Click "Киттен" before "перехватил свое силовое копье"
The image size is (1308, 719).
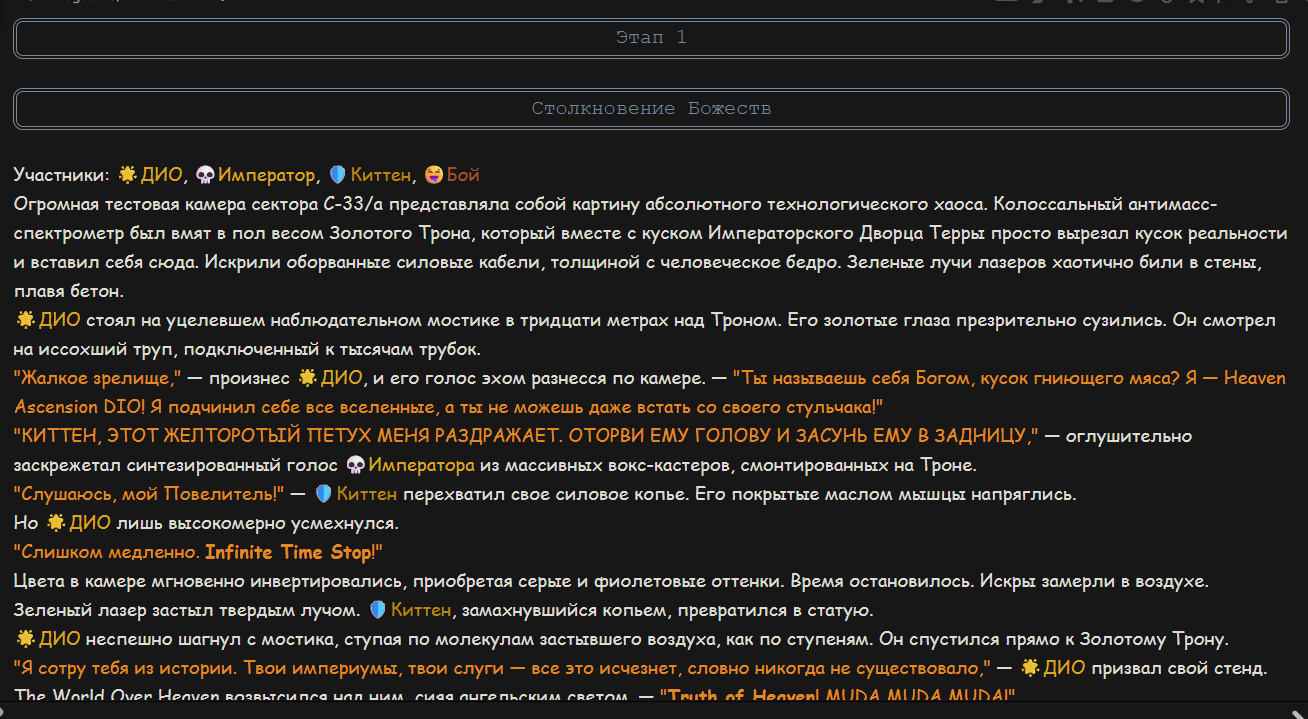[367, 494]
